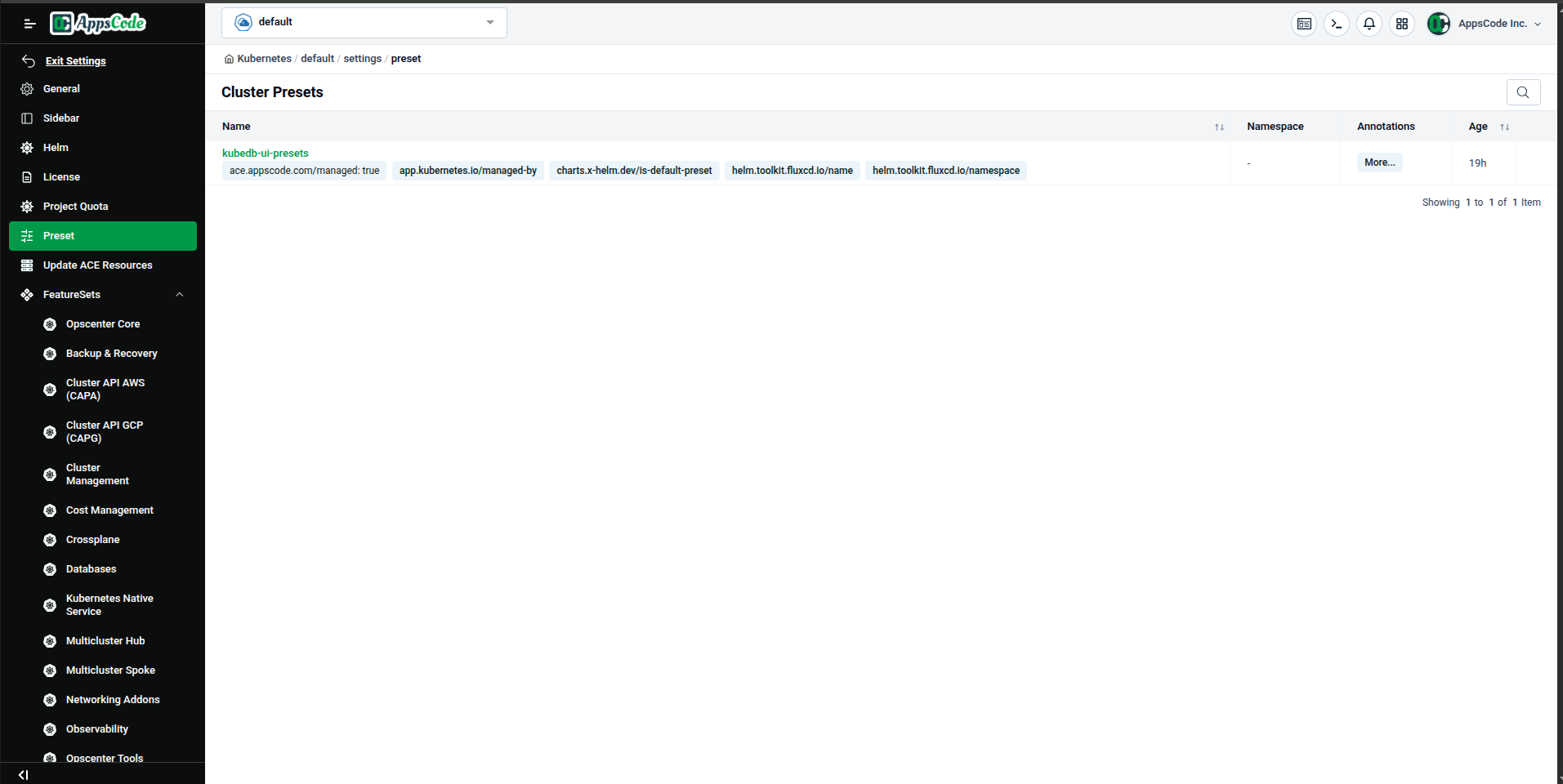The width and height of the screenshot is (1563, 784).
Task: Click the More... annotations button
Action: (x=1378, y=163)
